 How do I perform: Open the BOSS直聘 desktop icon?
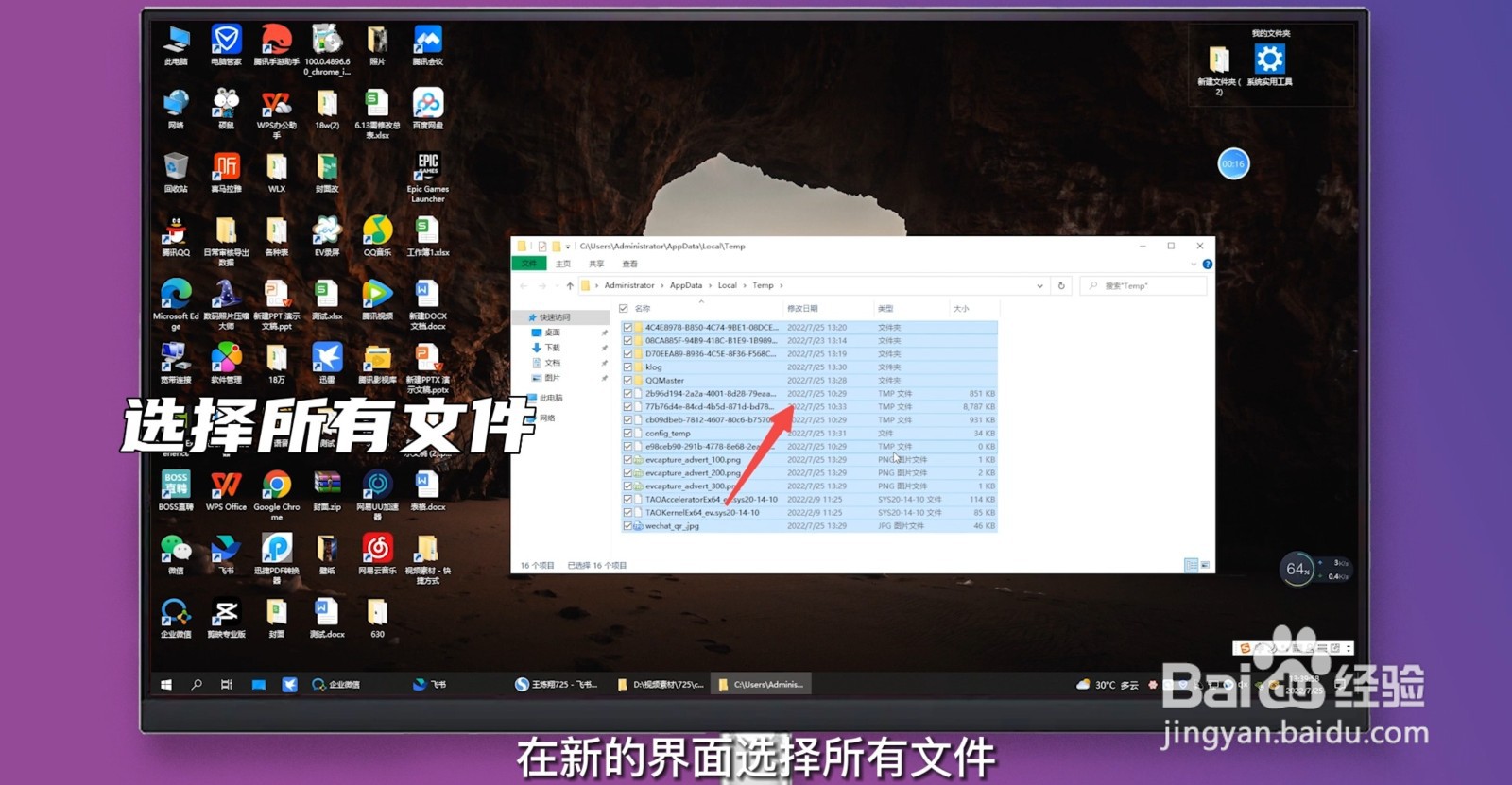pyautogui.click(x=176, y=489)
